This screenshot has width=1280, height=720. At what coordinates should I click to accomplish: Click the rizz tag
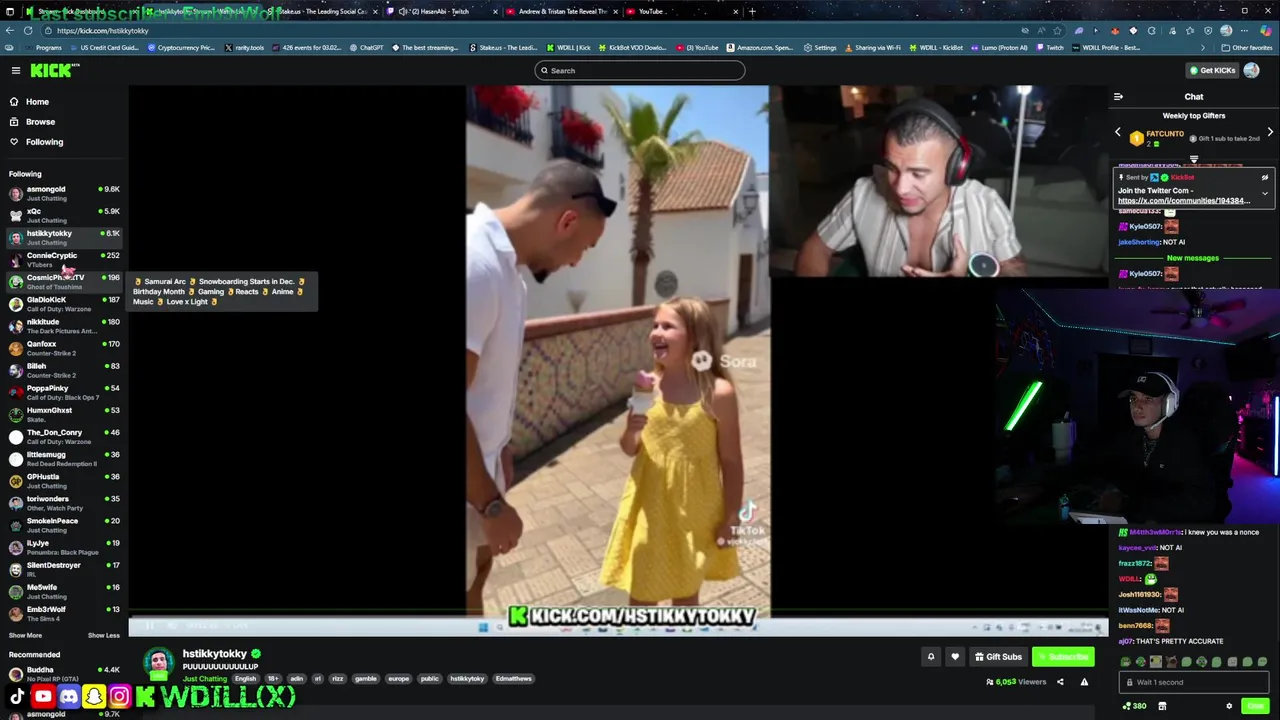[x=337, y=678]
